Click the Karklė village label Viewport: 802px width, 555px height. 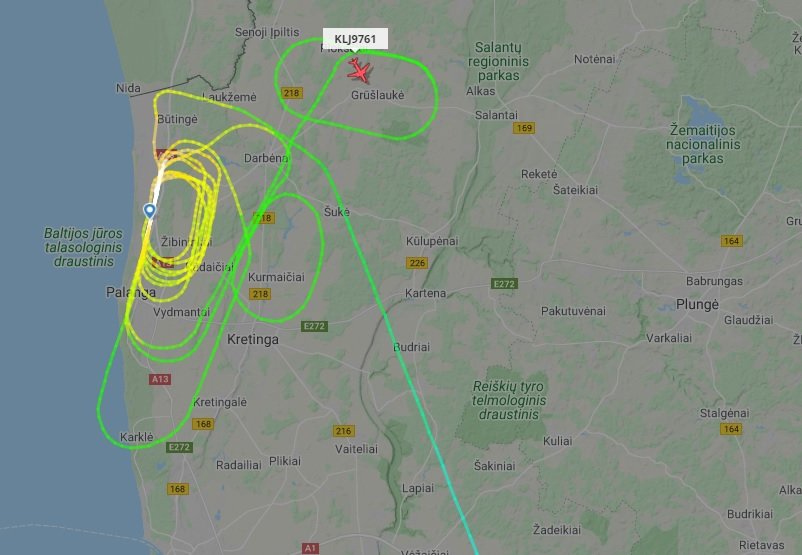point(137,437)
